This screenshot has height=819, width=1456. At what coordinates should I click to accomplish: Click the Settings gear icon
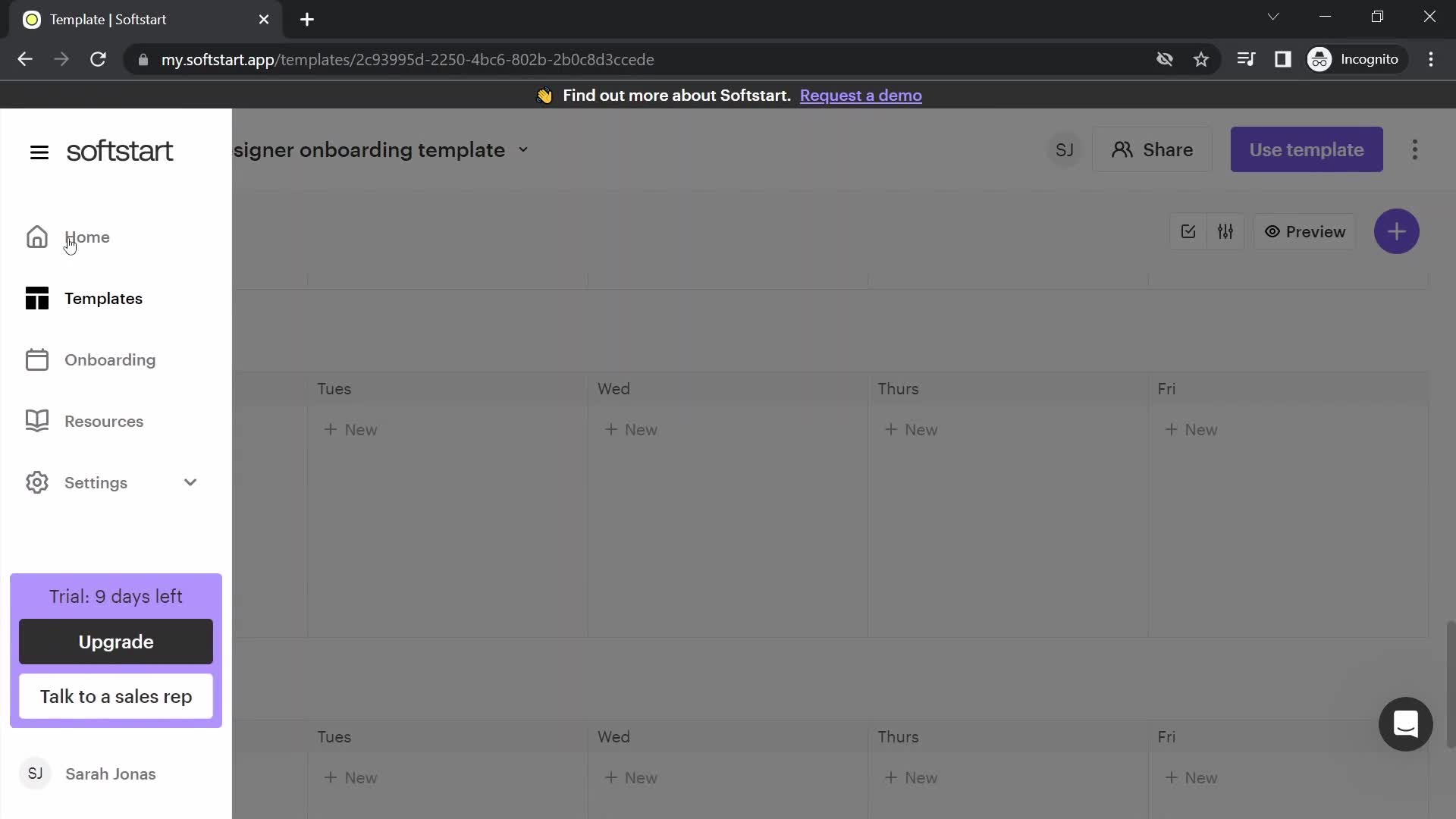[37, 482]
